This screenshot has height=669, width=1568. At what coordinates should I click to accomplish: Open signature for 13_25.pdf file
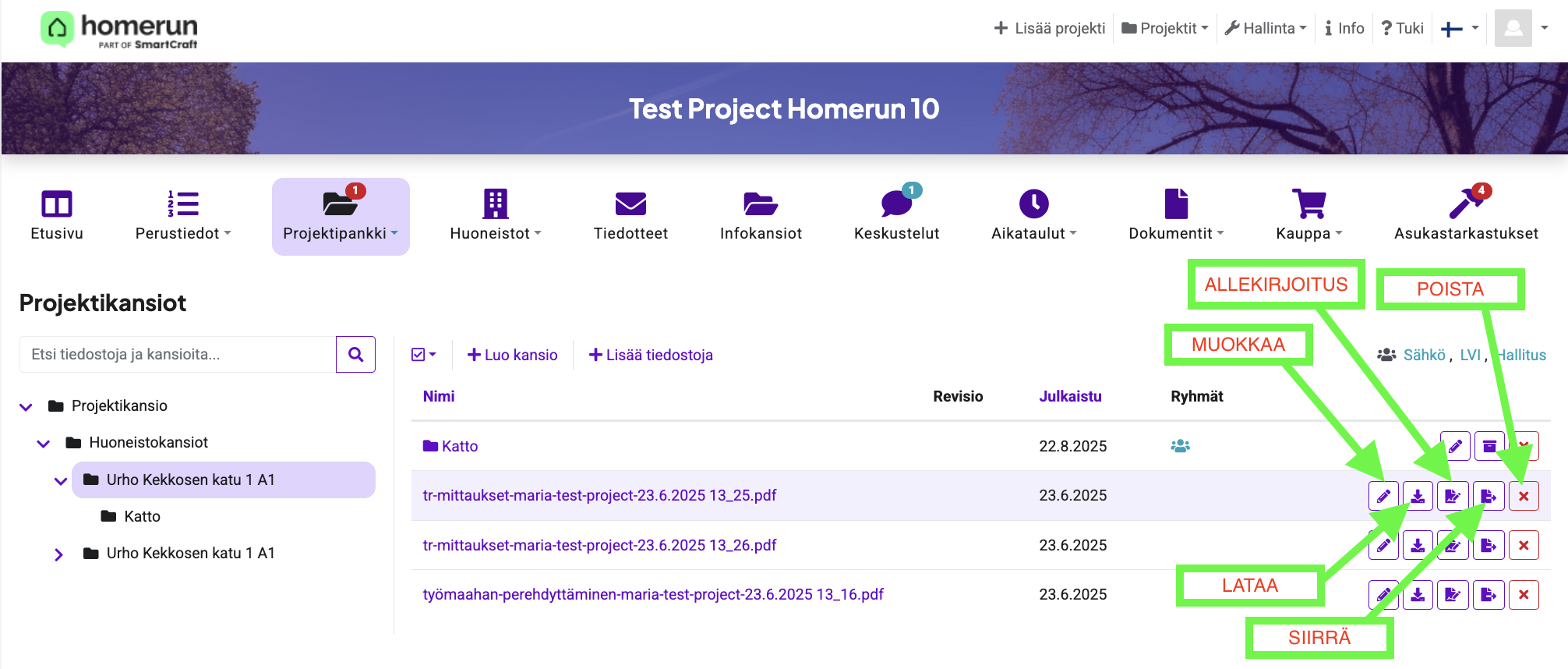(1453, 496)
